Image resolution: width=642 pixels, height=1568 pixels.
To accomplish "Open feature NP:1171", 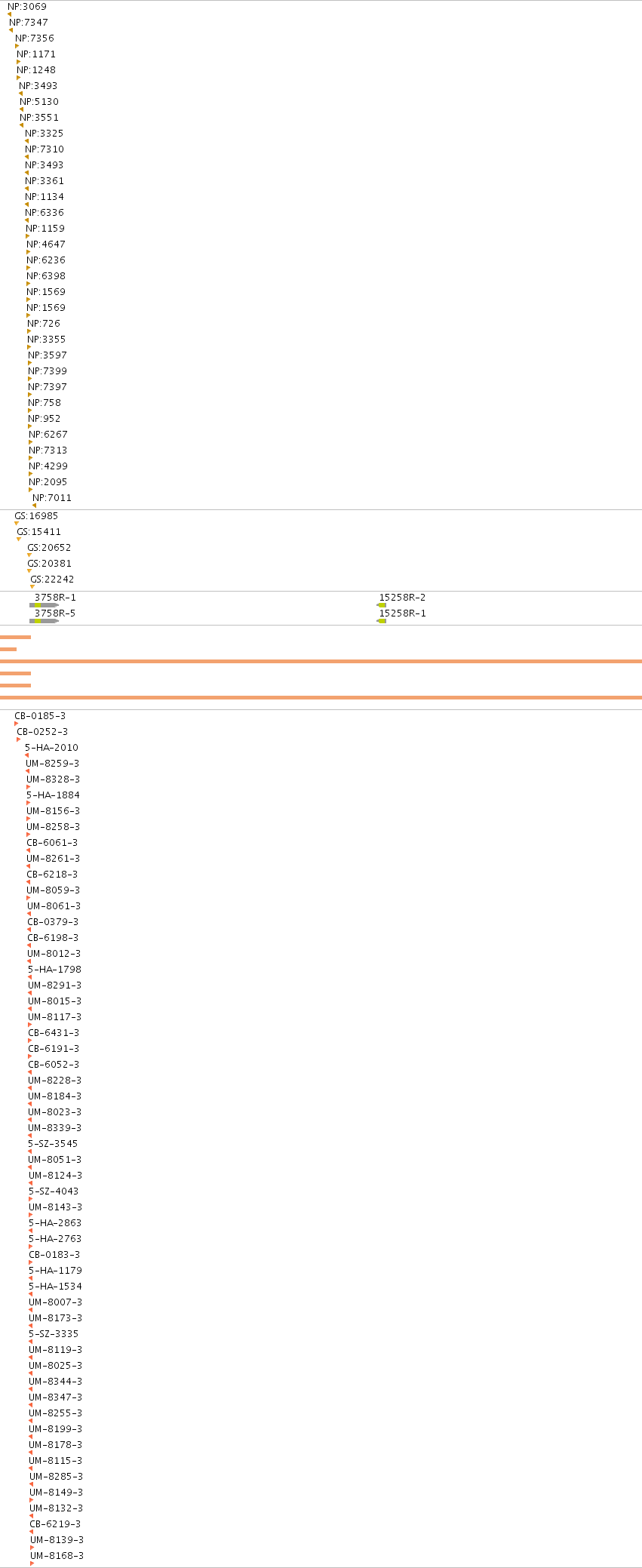I will pos(36,54).
